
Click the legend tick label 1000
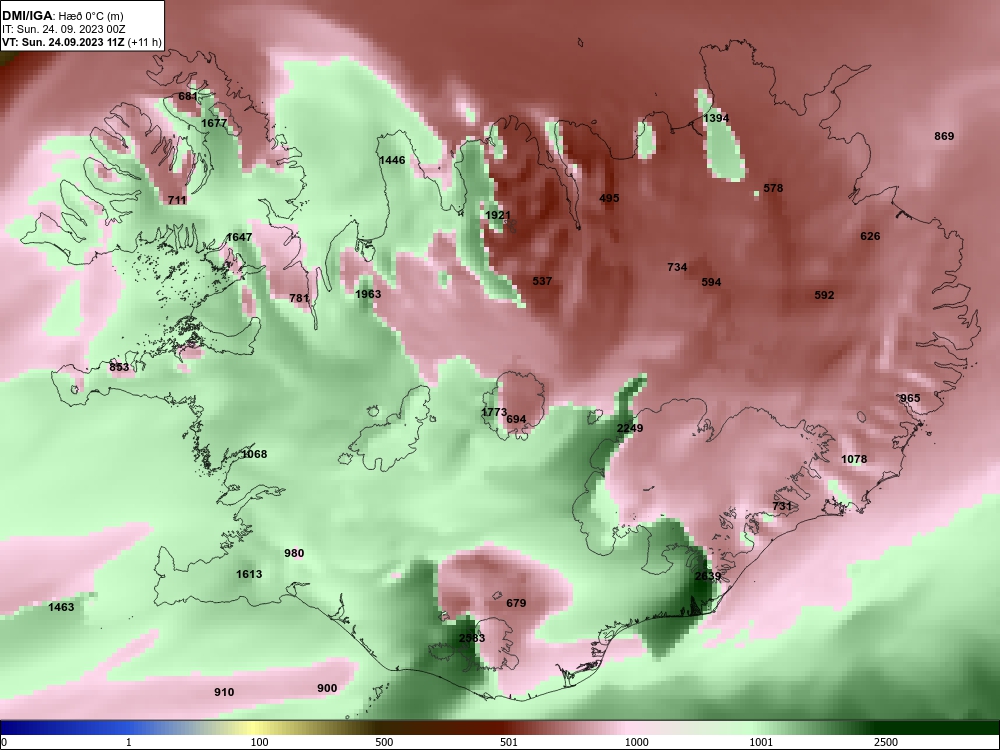pos(636,742)
